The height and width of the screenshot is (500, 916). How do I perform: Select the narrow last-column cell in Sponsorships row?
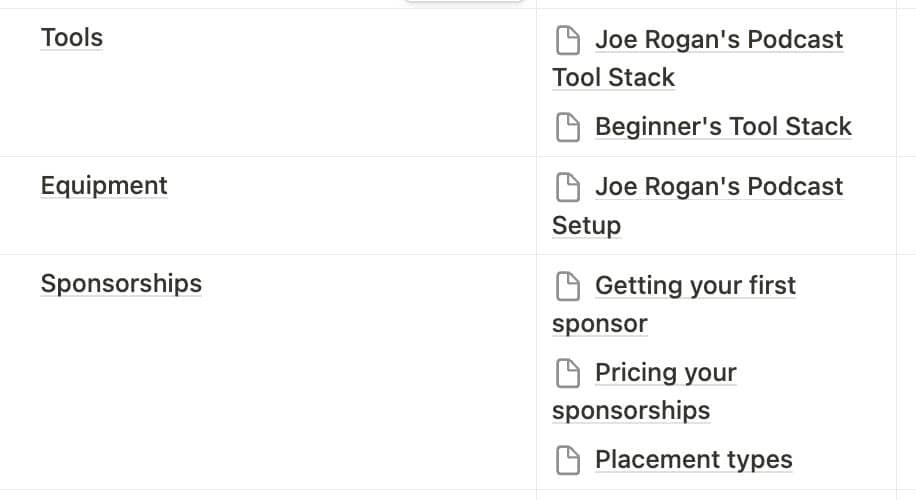pos(906,372)
